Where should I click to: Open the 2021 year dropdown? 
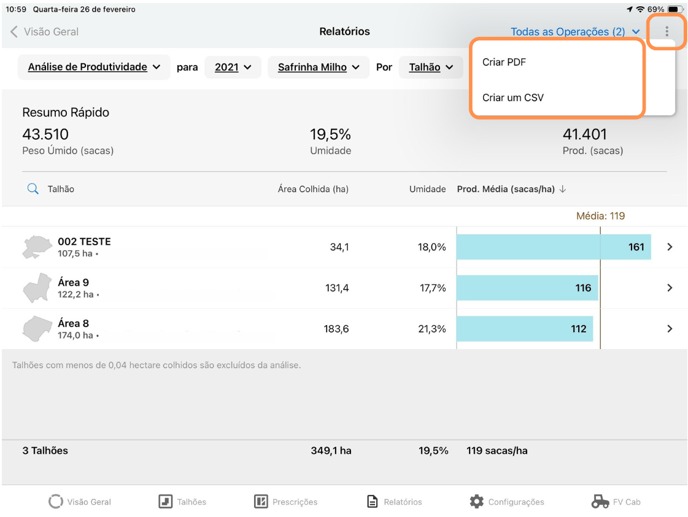(233, 67)
